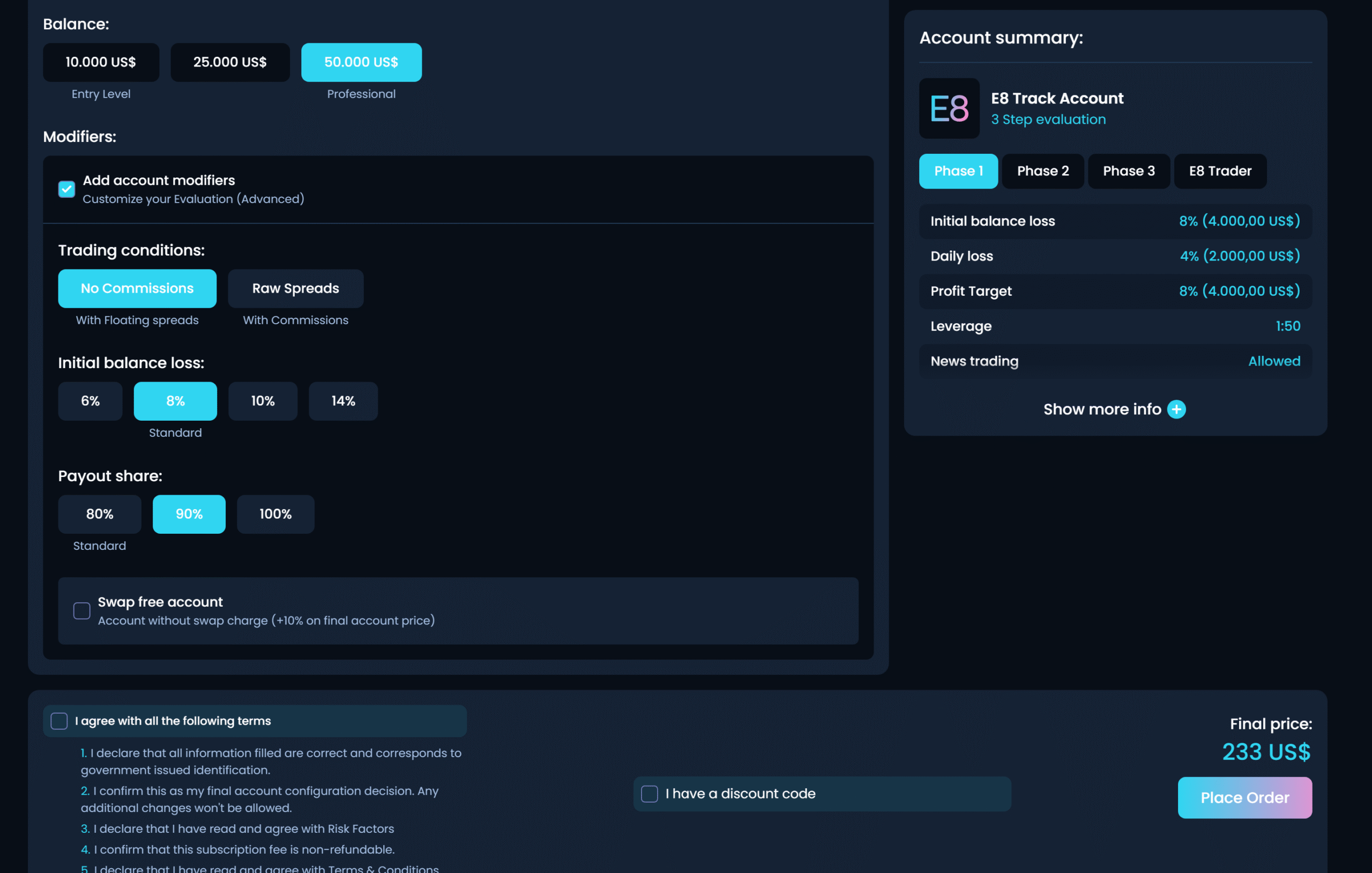The image size is (1372, 873).
Task: Click the Place Order button
Action: tap(1245, 798)
